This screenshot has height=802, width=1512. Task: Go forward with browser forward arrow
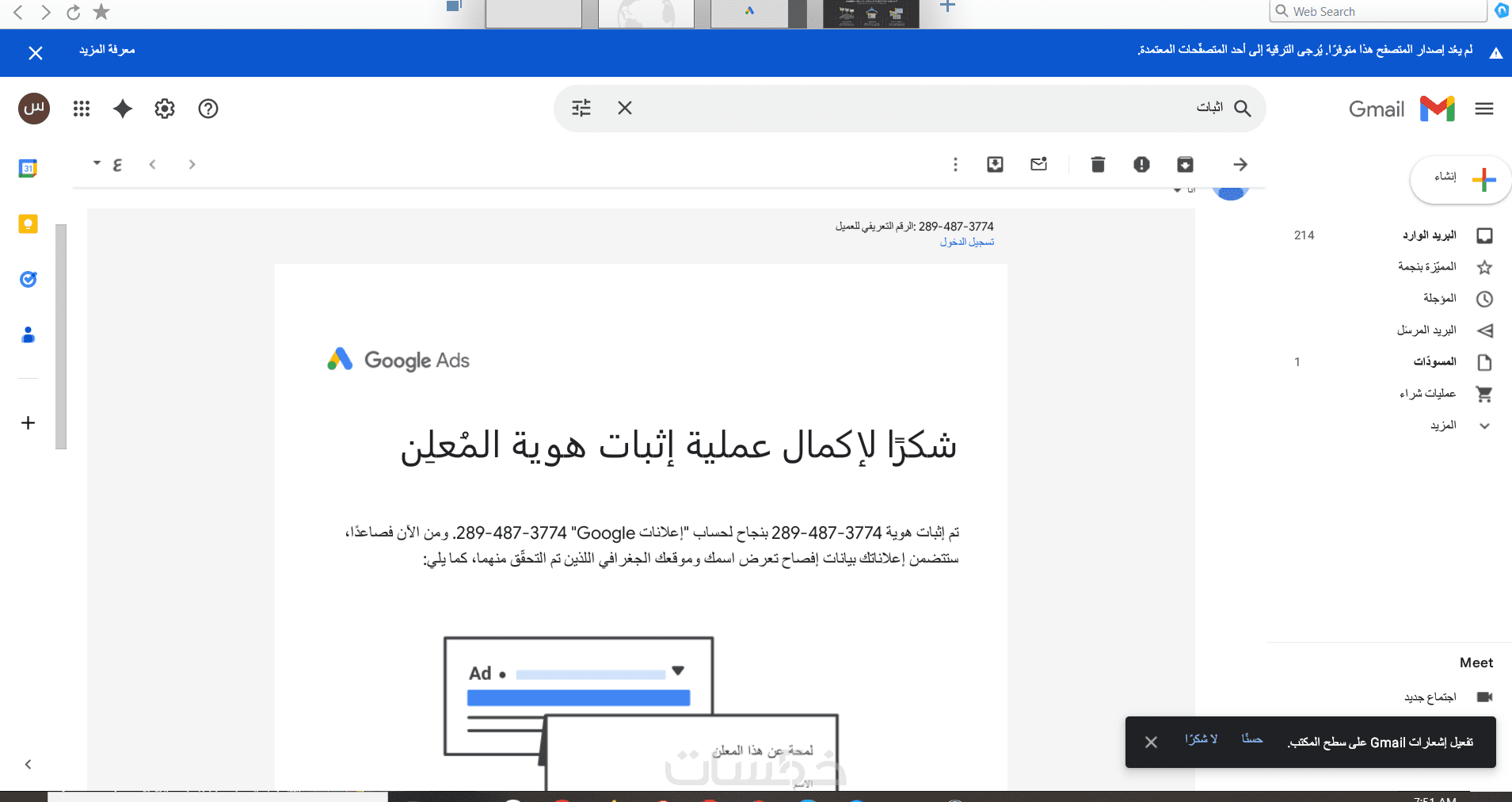pyautogui.click(x=46, y=12)
